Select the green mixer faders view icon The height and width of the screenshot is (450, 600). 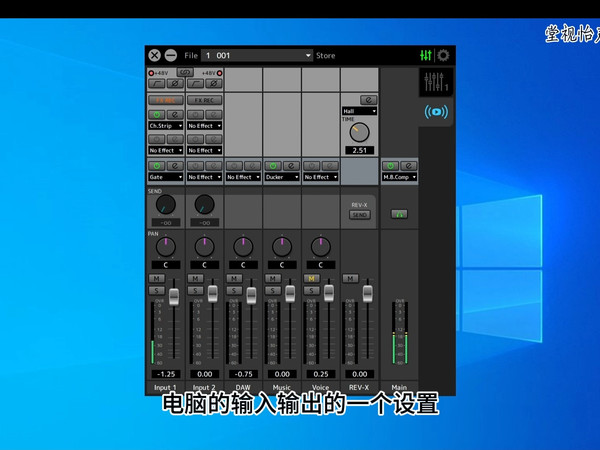(426, 55)
